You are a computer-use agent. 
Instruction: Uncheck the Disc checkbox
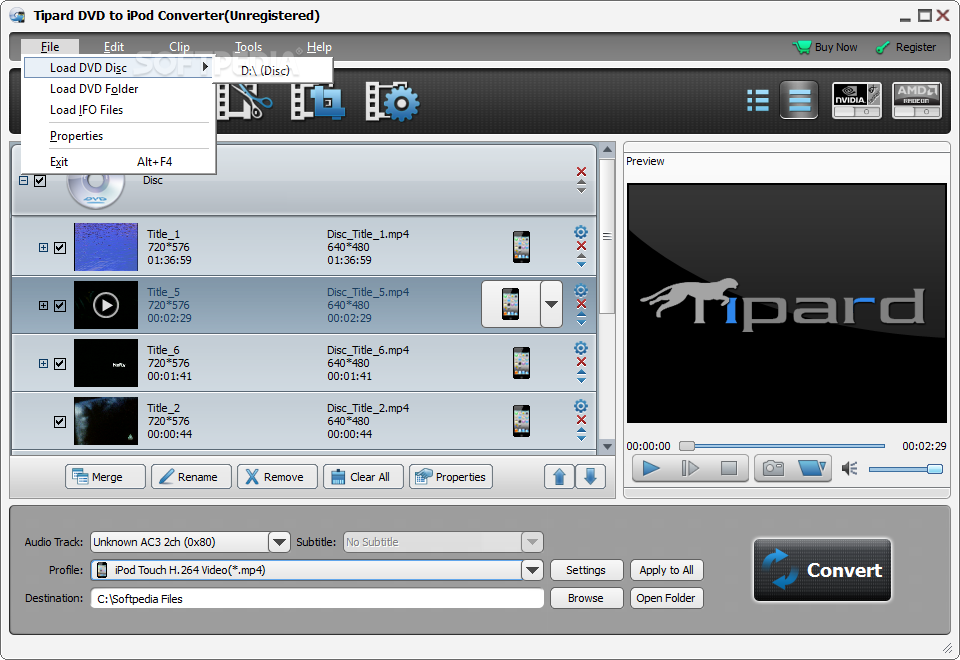pyautogui.click(x=40, y=181)
